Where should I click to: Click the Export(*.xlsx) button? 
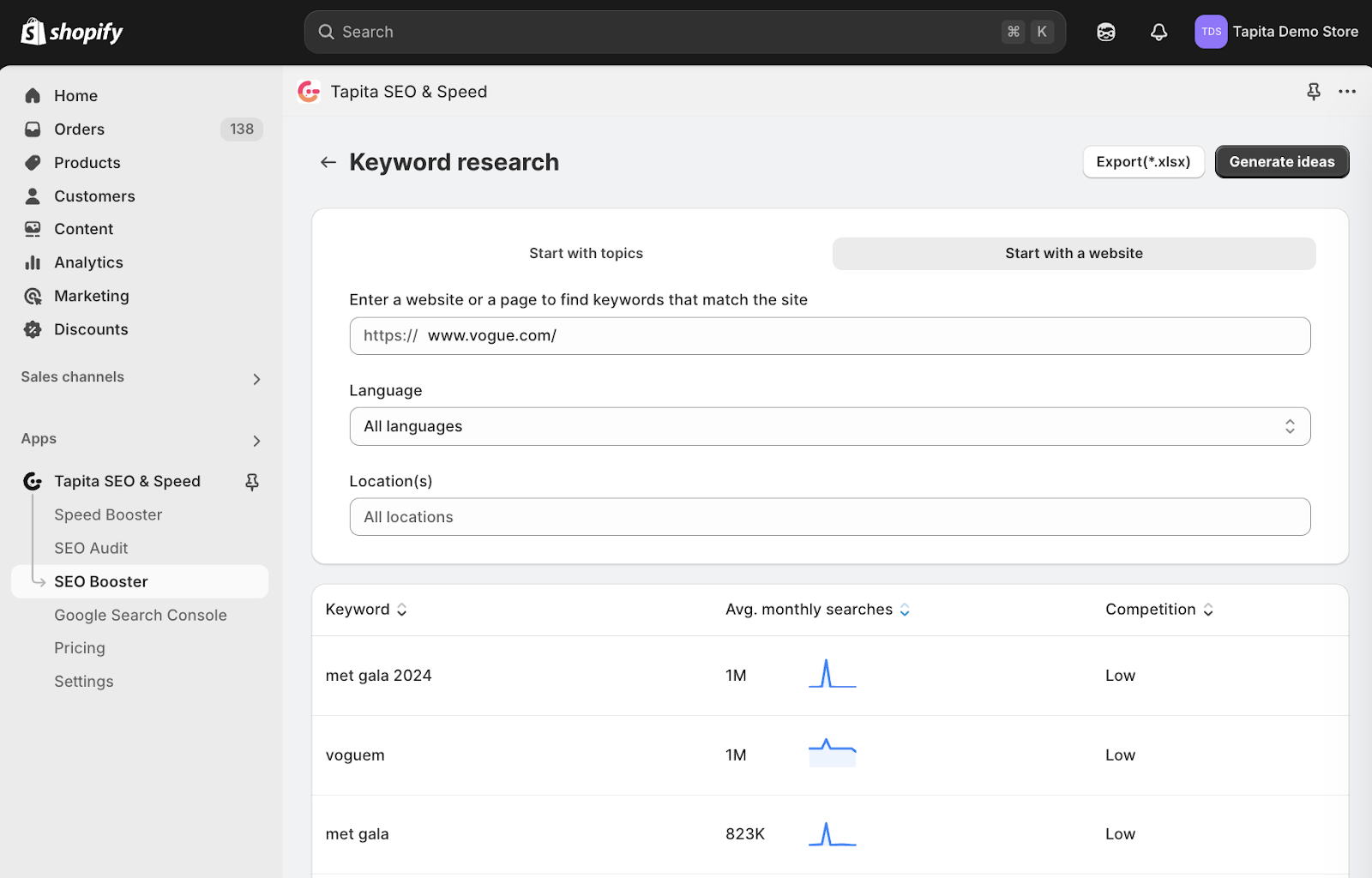[1143, 162]
